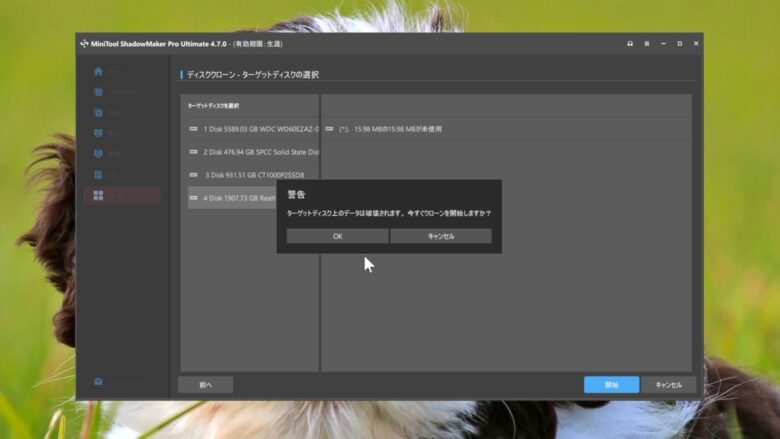Click the disk icon beside 2 Disk 476.94 GB
780x439 pixels.
point(194,152)
